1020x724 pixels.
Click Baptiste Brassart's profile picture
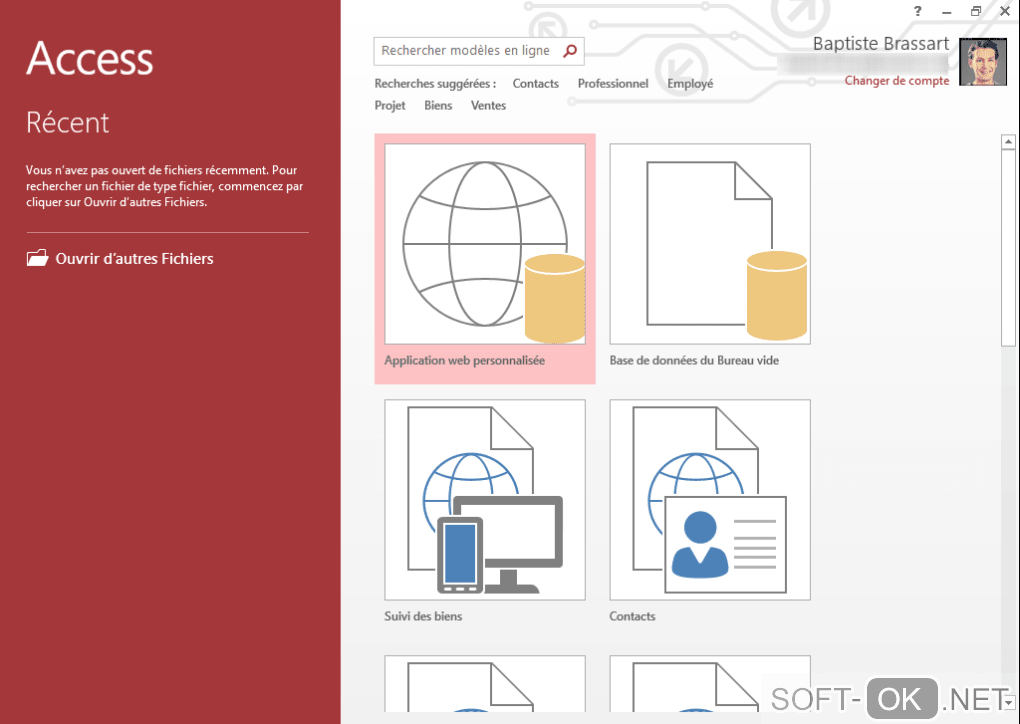[983, 62]
